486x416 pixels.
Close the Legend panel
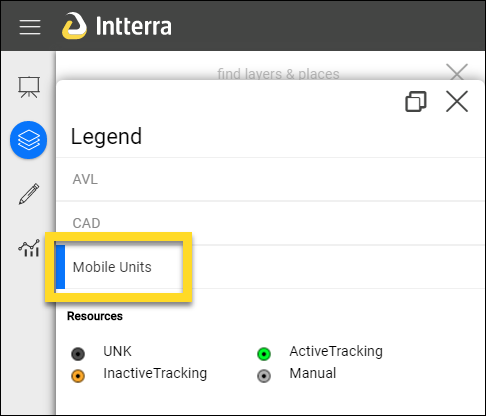[457, 101]
